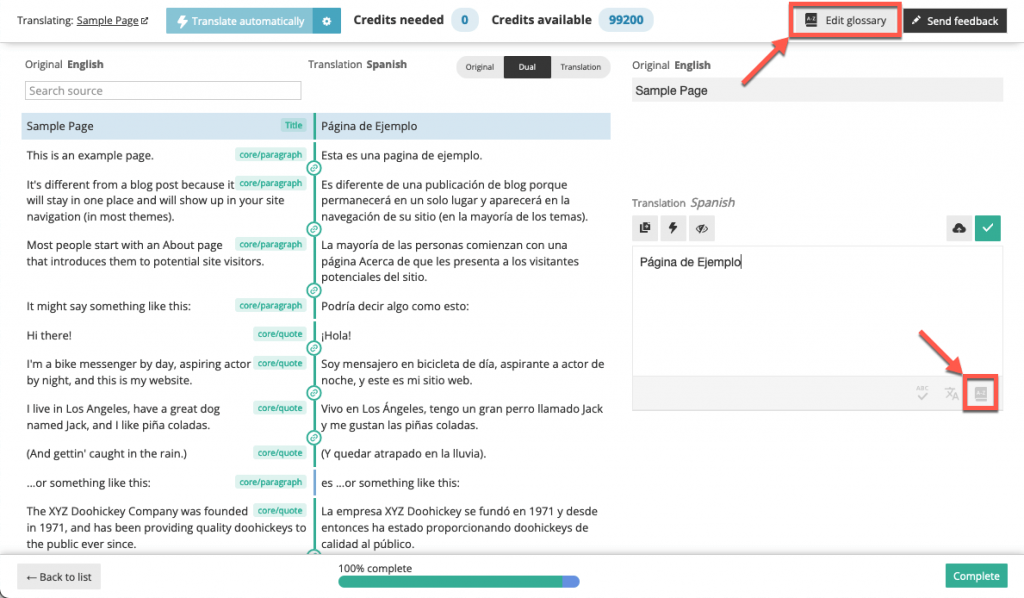The height and width of the screenshot is (598, 1024).
Task: Click the Send feedback button
Action: click(954, 19)
